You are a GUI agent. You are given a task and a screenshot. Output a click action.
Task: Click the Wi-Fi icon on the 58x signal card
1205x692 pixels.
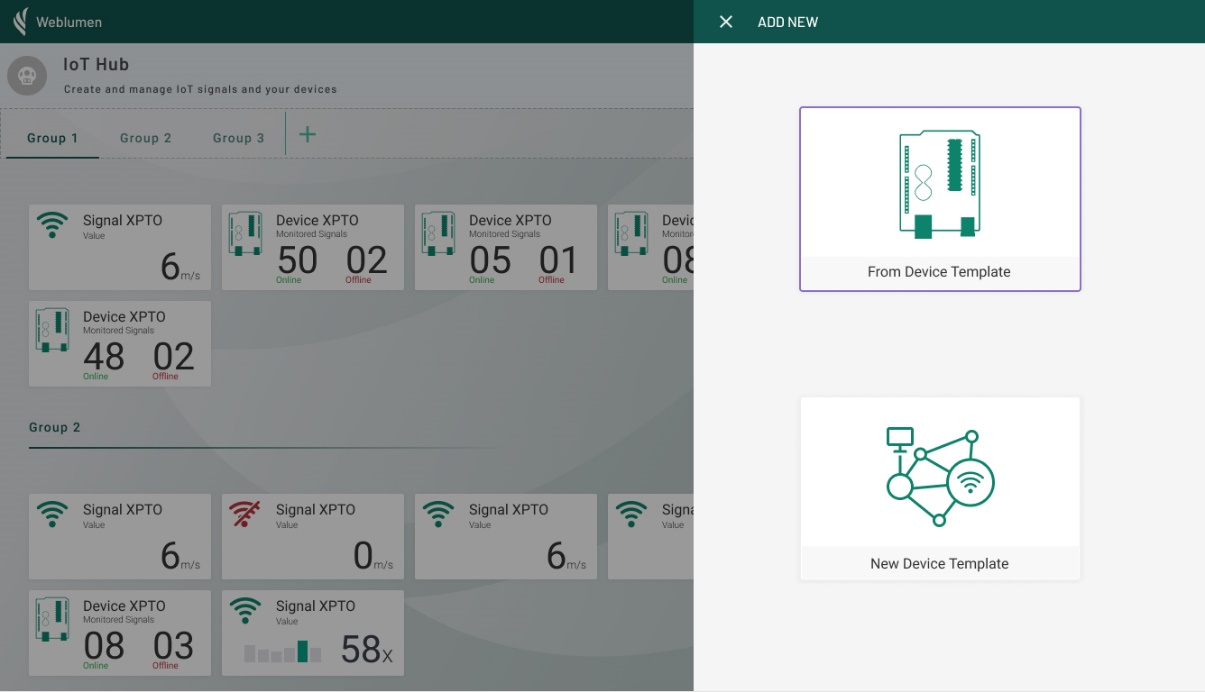click(x=245, y=610)
